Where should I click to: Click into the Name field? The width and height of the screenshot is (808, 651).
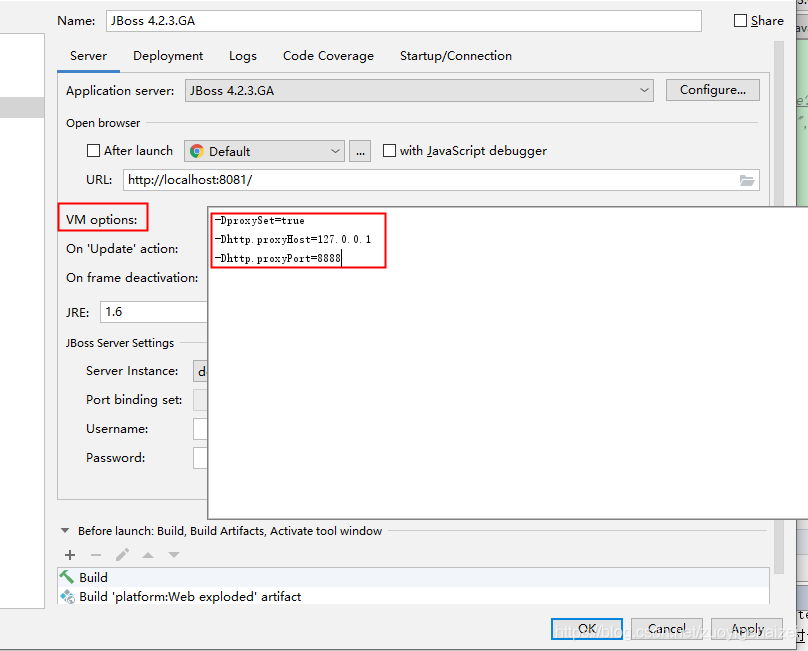403,21
